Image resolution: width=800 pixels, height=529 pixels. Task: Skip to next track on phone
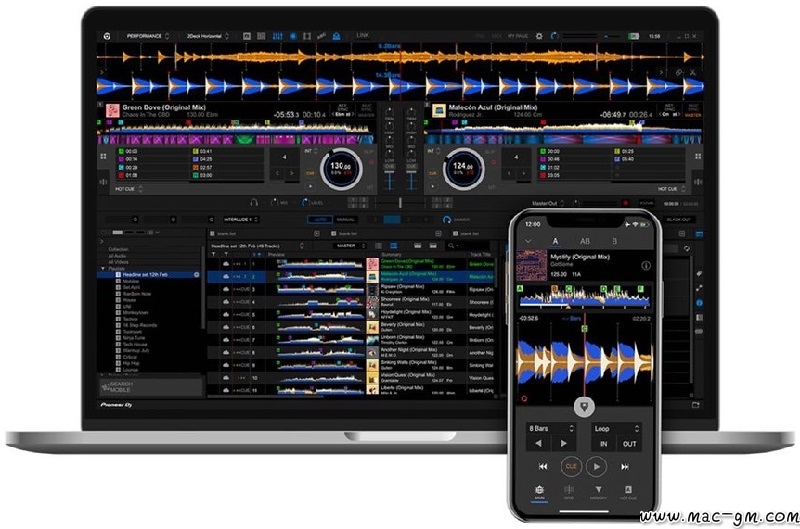625,466
